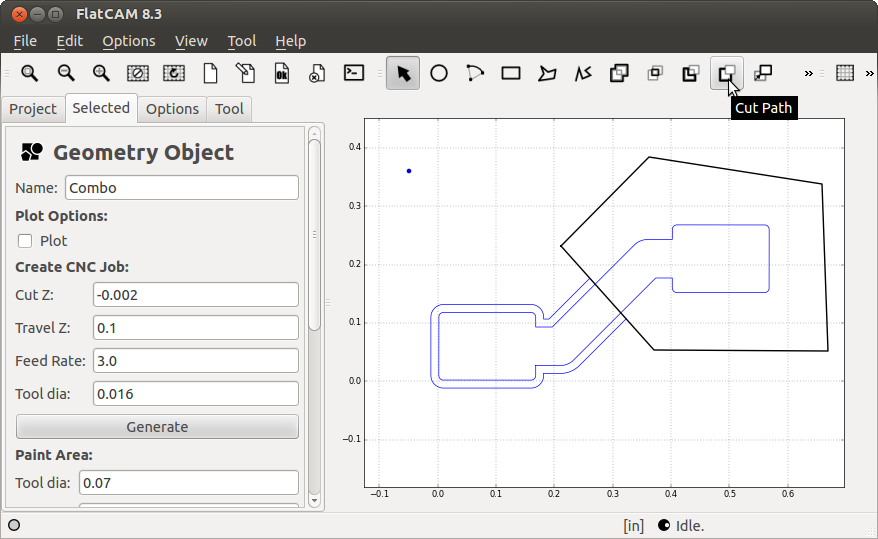Activate the Add Polygon tool
Image resolution: width=878 pixels, height=539 pixels.
[547, 73]
